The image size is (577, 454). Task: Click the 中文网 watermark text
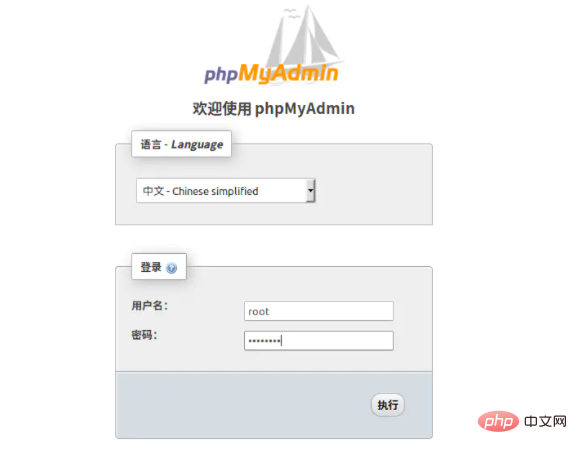tap(545, 421)
